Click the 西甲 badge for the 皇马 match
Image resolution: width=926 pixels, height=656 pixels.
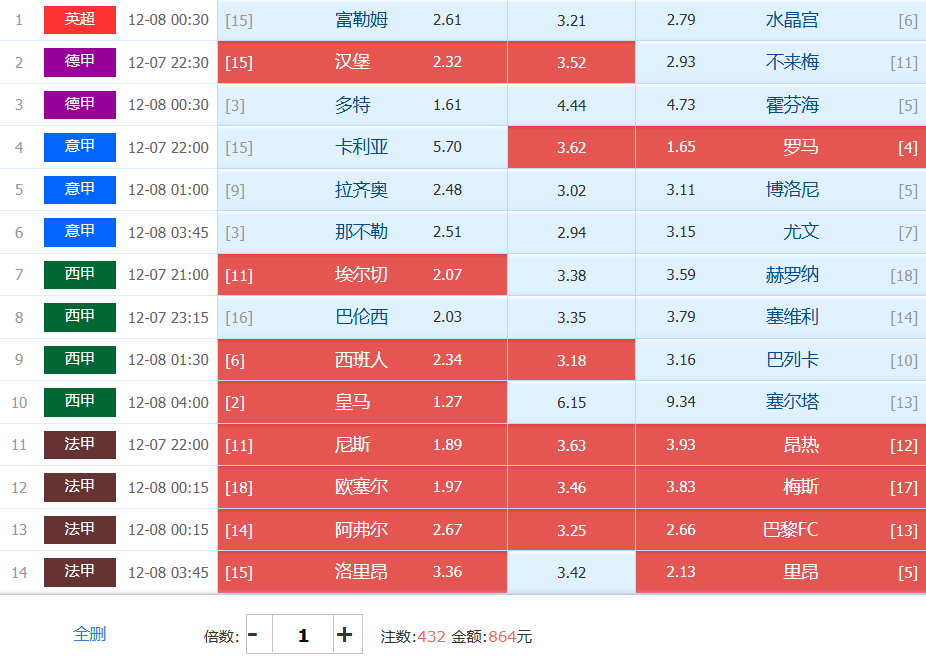[x=80, y=402]
